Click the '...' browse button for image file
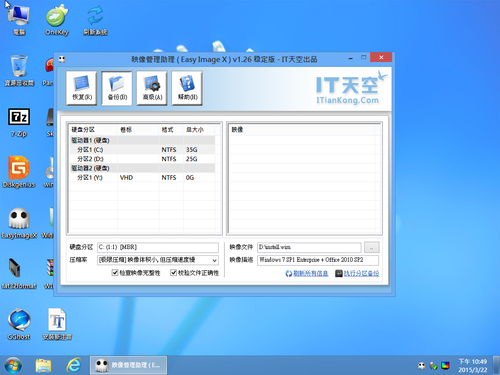This screenshot has height=375, width=500. (x=371, y=247)
